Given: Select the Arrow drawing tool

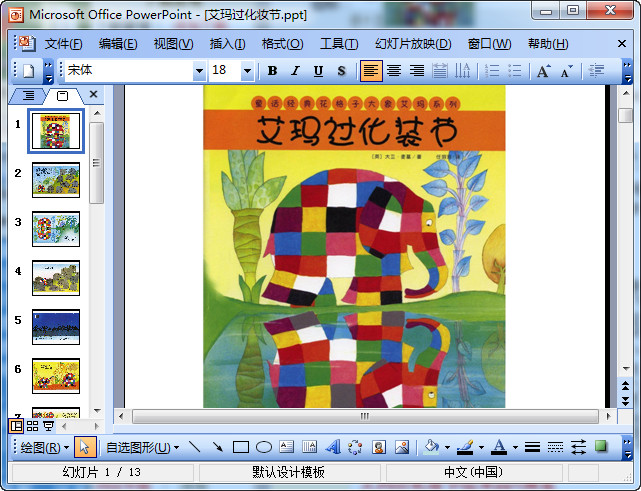Looking at the screenshot, I should 218,447.
